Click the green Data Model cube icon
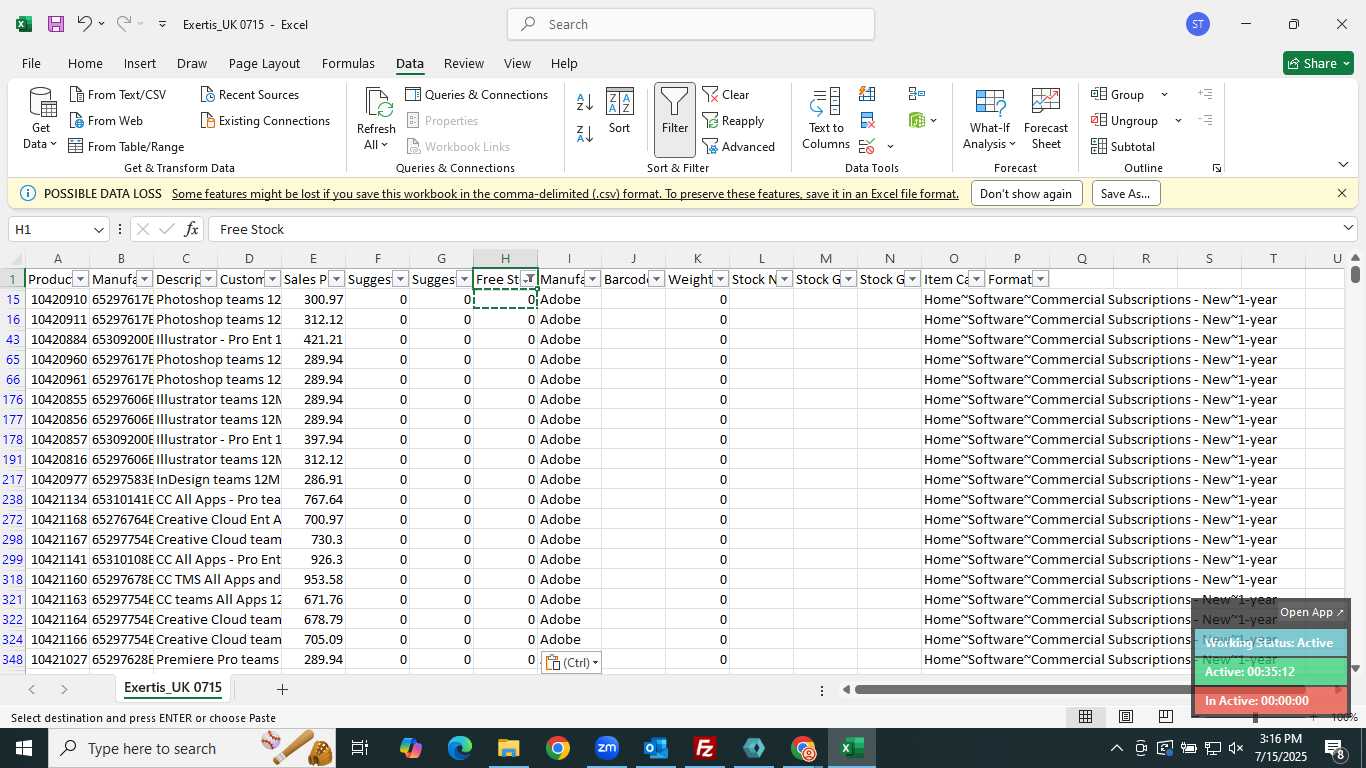The height and width of the screenshot is (768, 1366). (917, 120)
